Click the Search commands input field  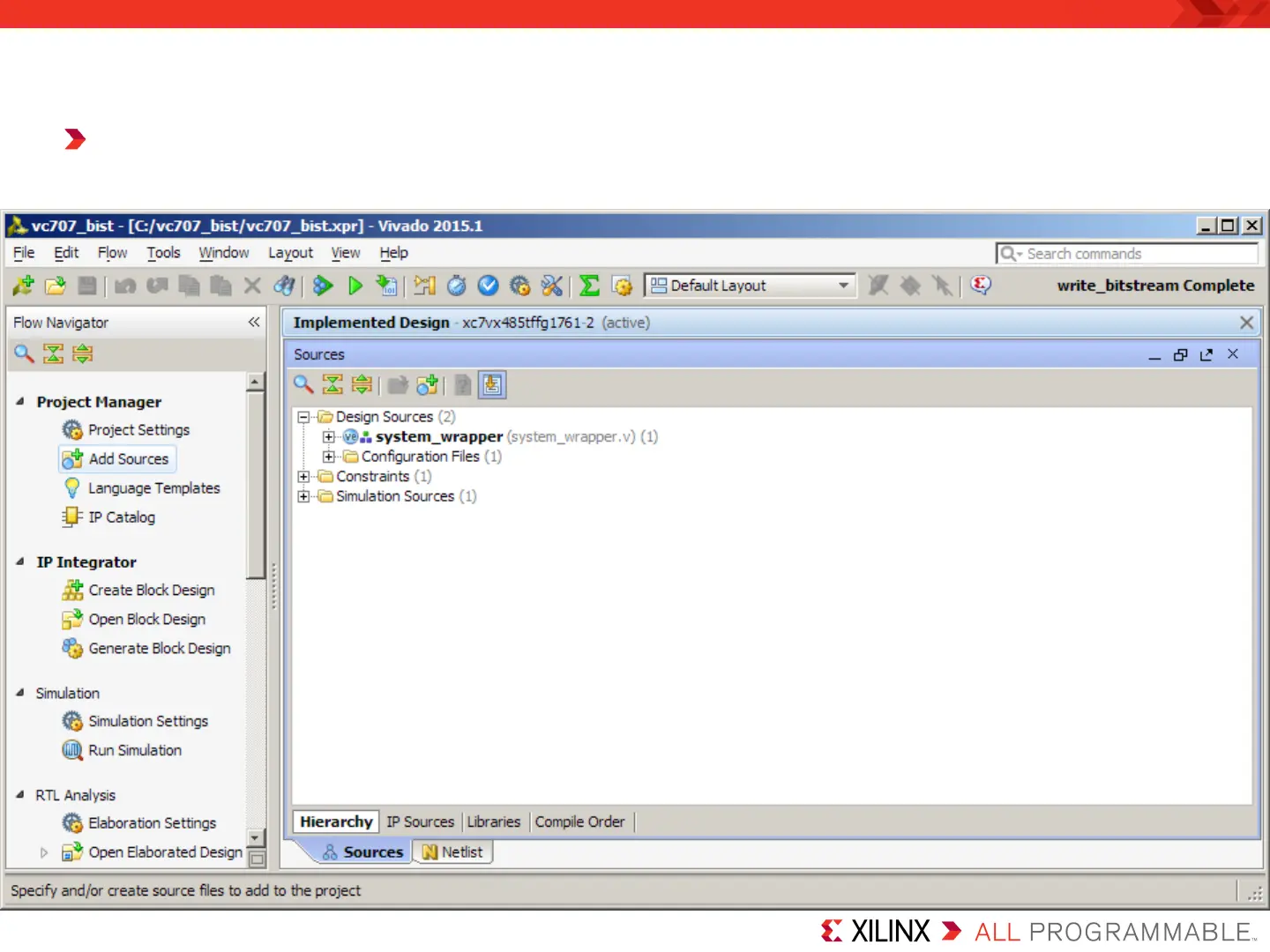click(x=1127, y=254)
